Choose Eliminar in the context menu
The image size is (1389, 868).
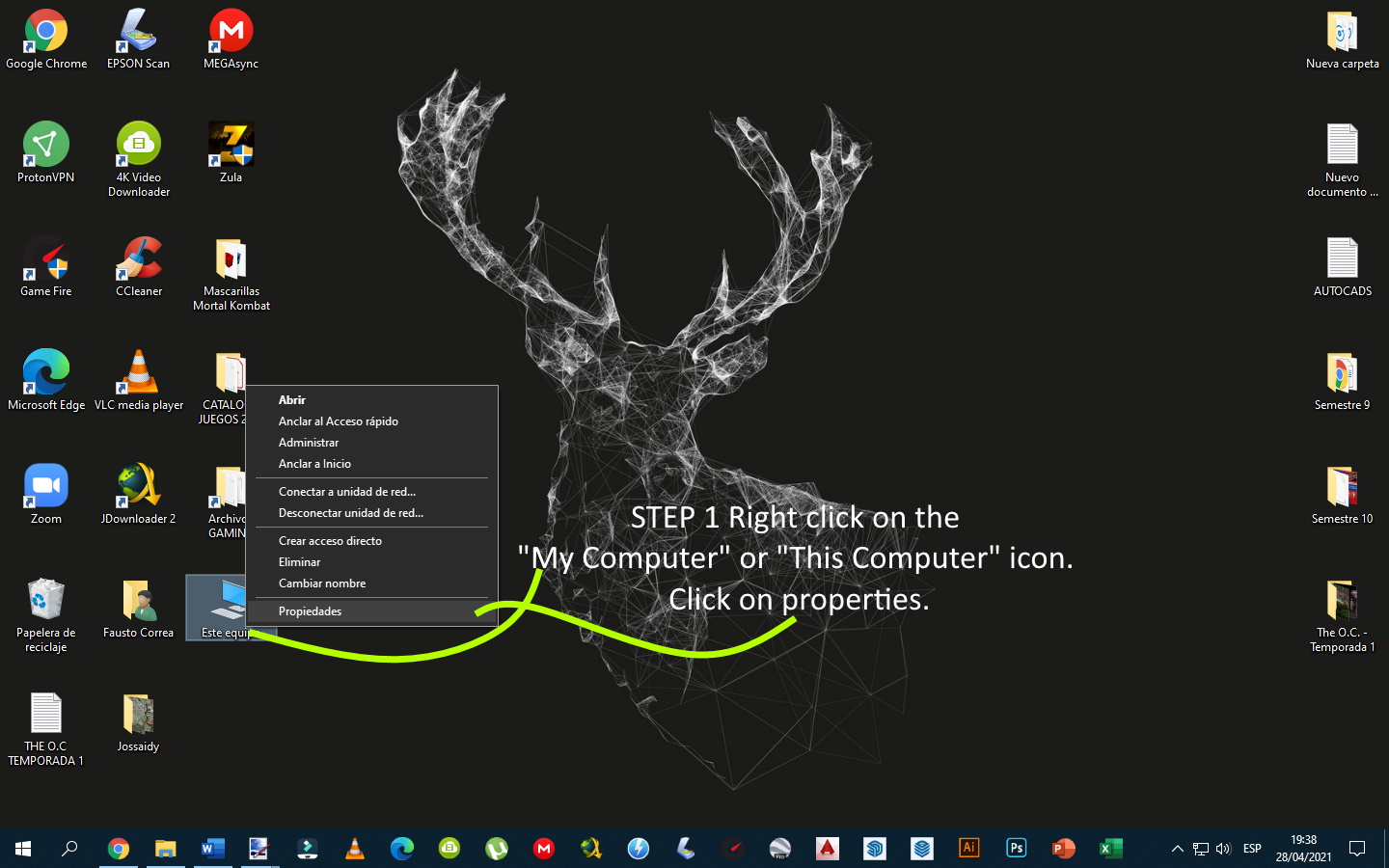[x=372, y=562]
